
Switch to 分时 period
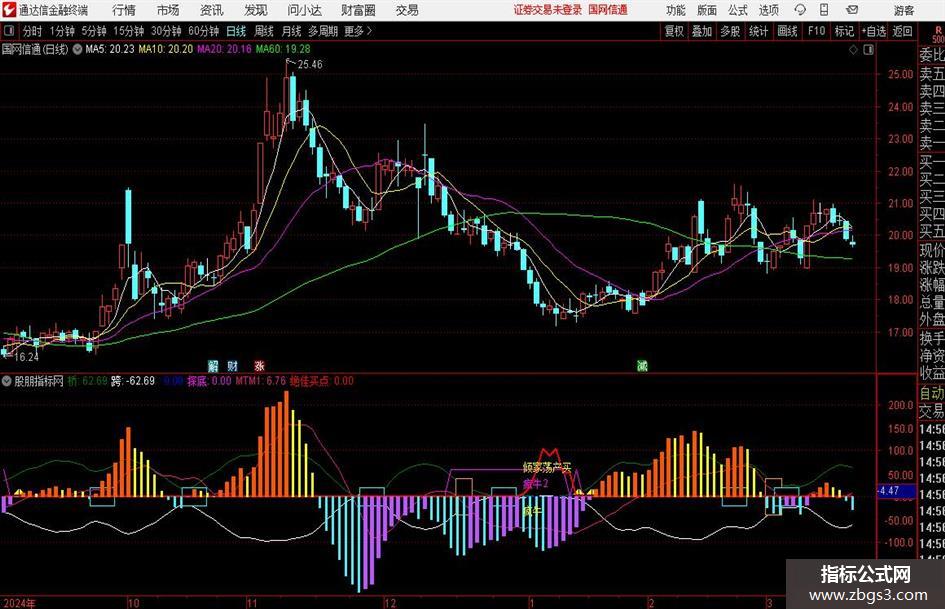click(33, 31)
